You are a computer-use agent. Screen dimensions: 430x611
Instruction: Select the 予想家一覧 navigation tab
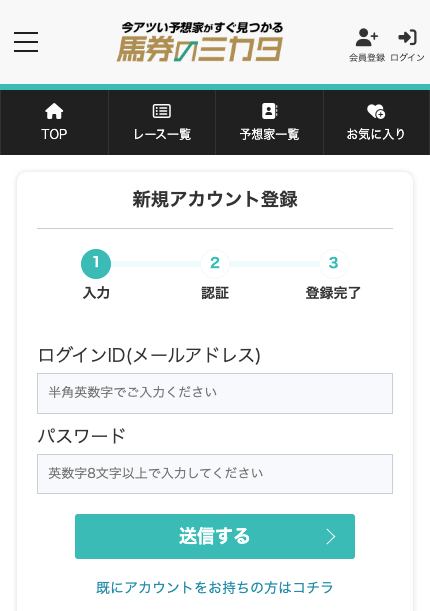270,123
